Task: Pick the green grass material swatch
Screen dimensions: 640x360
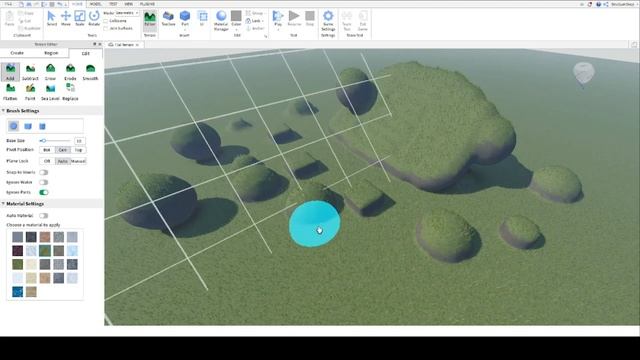Action: click(17, 264)
